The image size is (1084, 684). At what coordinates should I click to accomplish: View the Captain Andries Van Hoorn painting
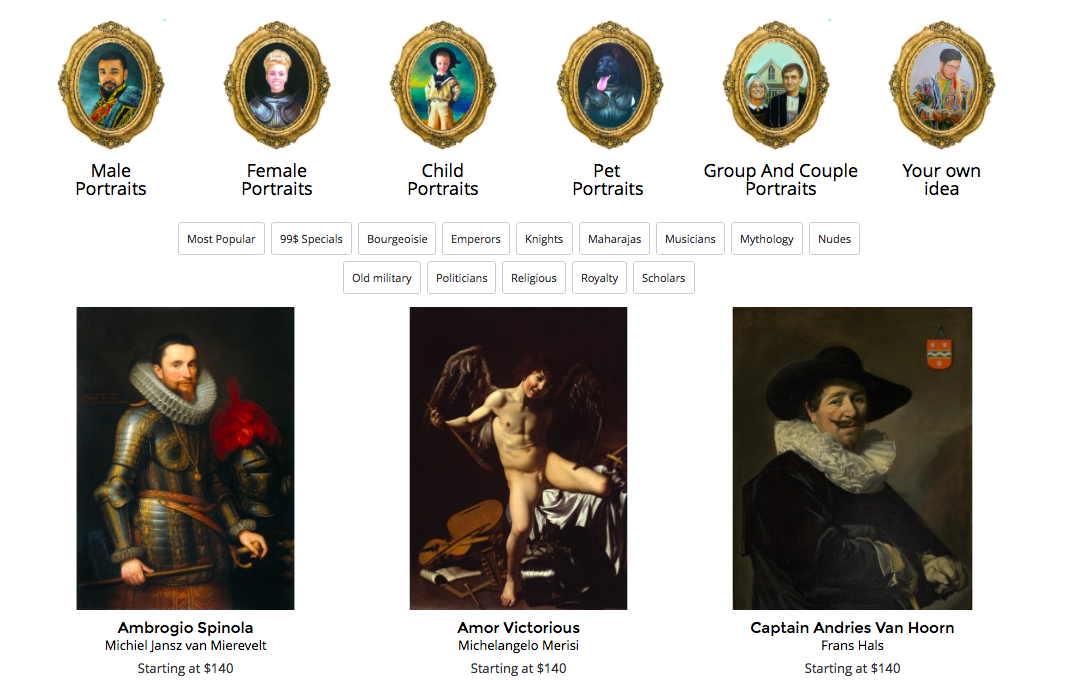click(852, 458)
